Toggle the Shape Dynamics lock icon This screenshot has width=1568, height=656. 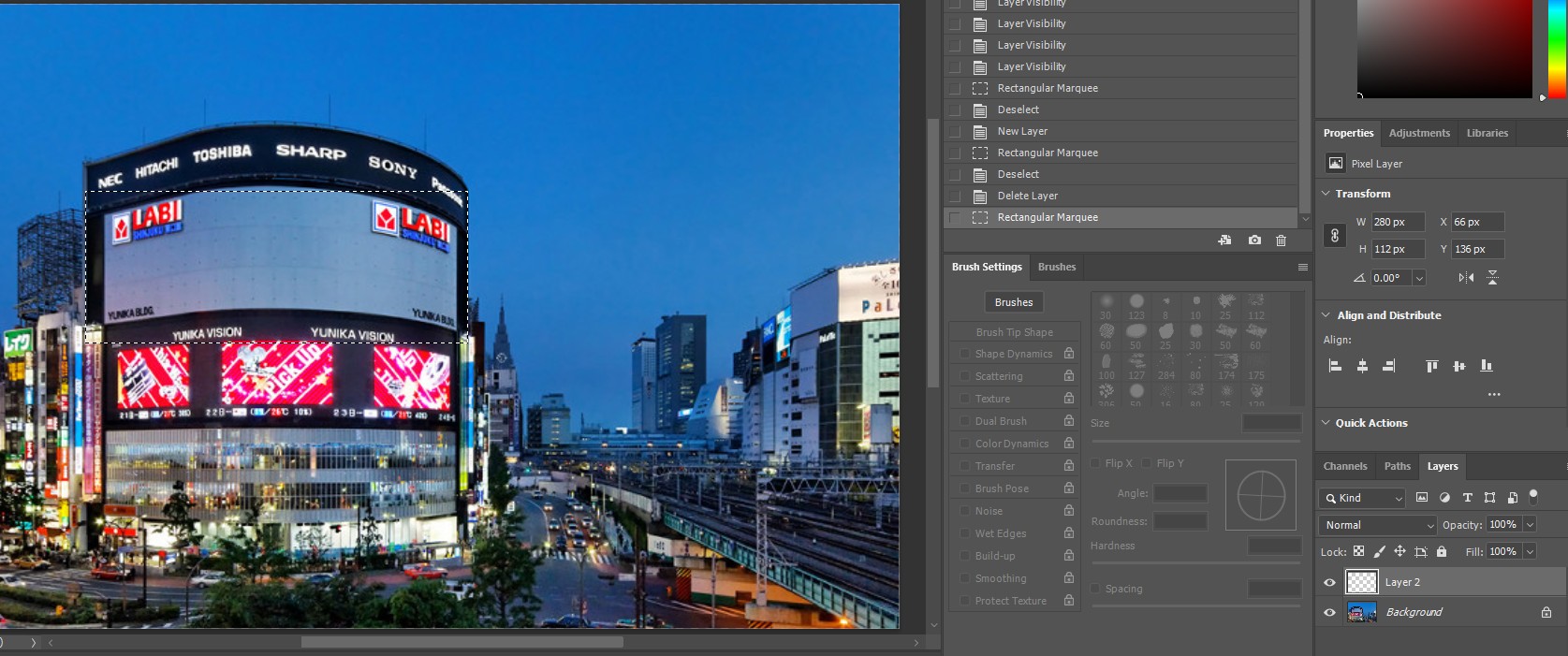1068,354
